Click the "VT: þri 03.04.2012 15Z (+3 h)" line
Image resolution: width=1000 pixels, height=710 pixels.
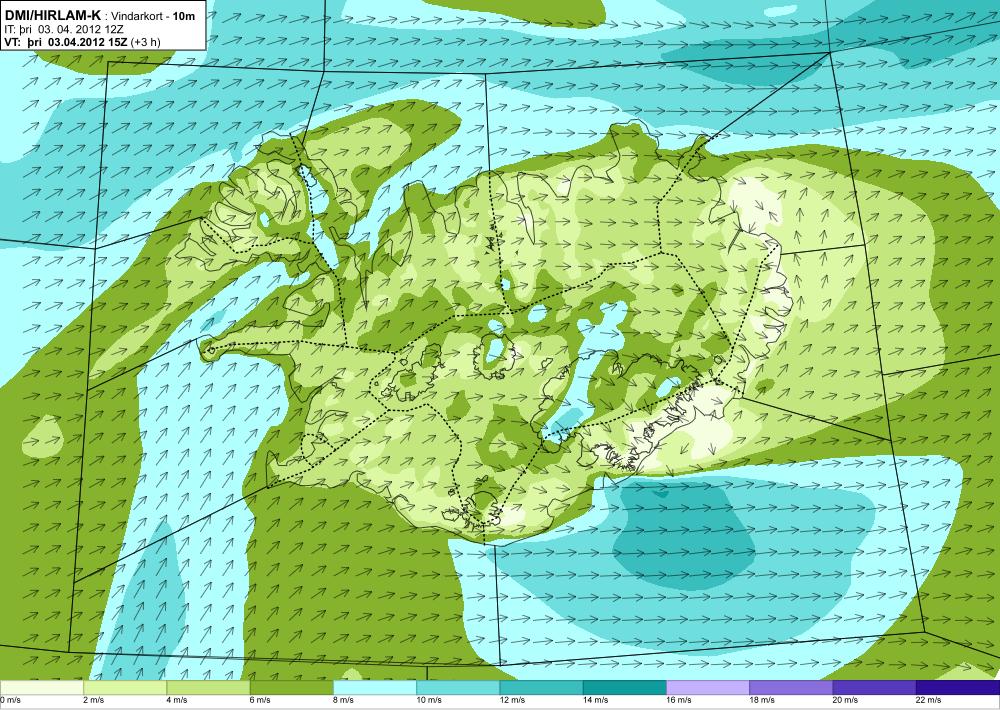pos(82,42)
